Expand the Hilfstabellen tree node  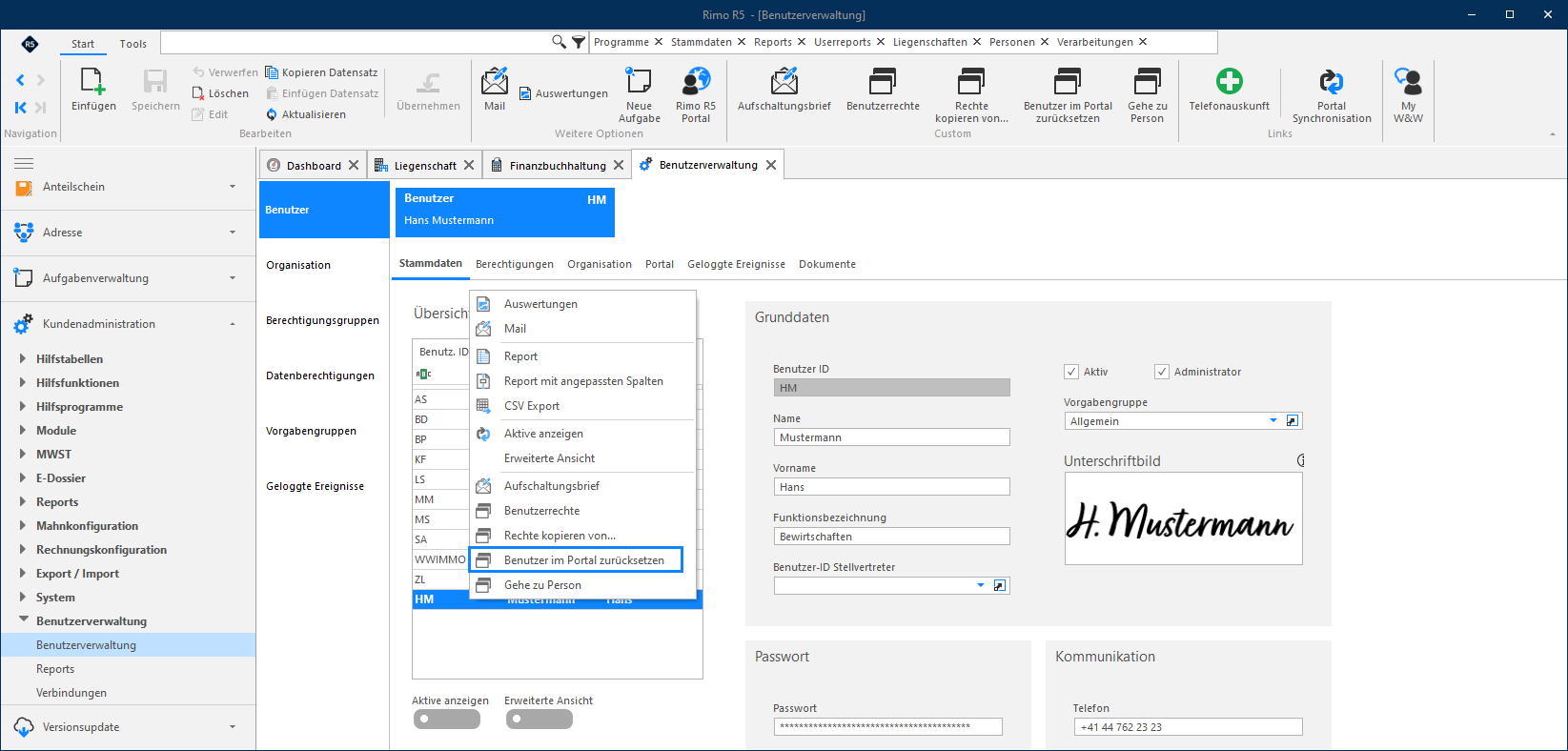pos(23,359)
